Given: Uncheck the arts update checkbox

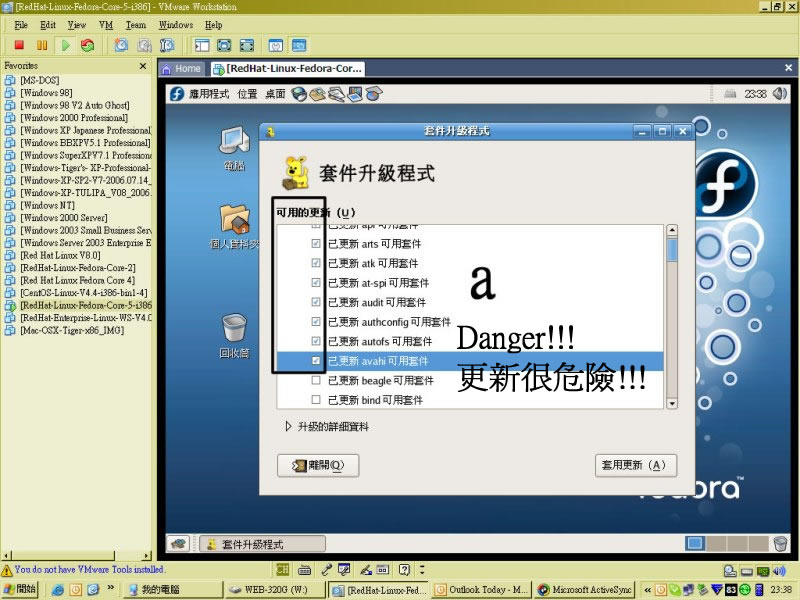Looking at the screenshot, I should point(316,243).
